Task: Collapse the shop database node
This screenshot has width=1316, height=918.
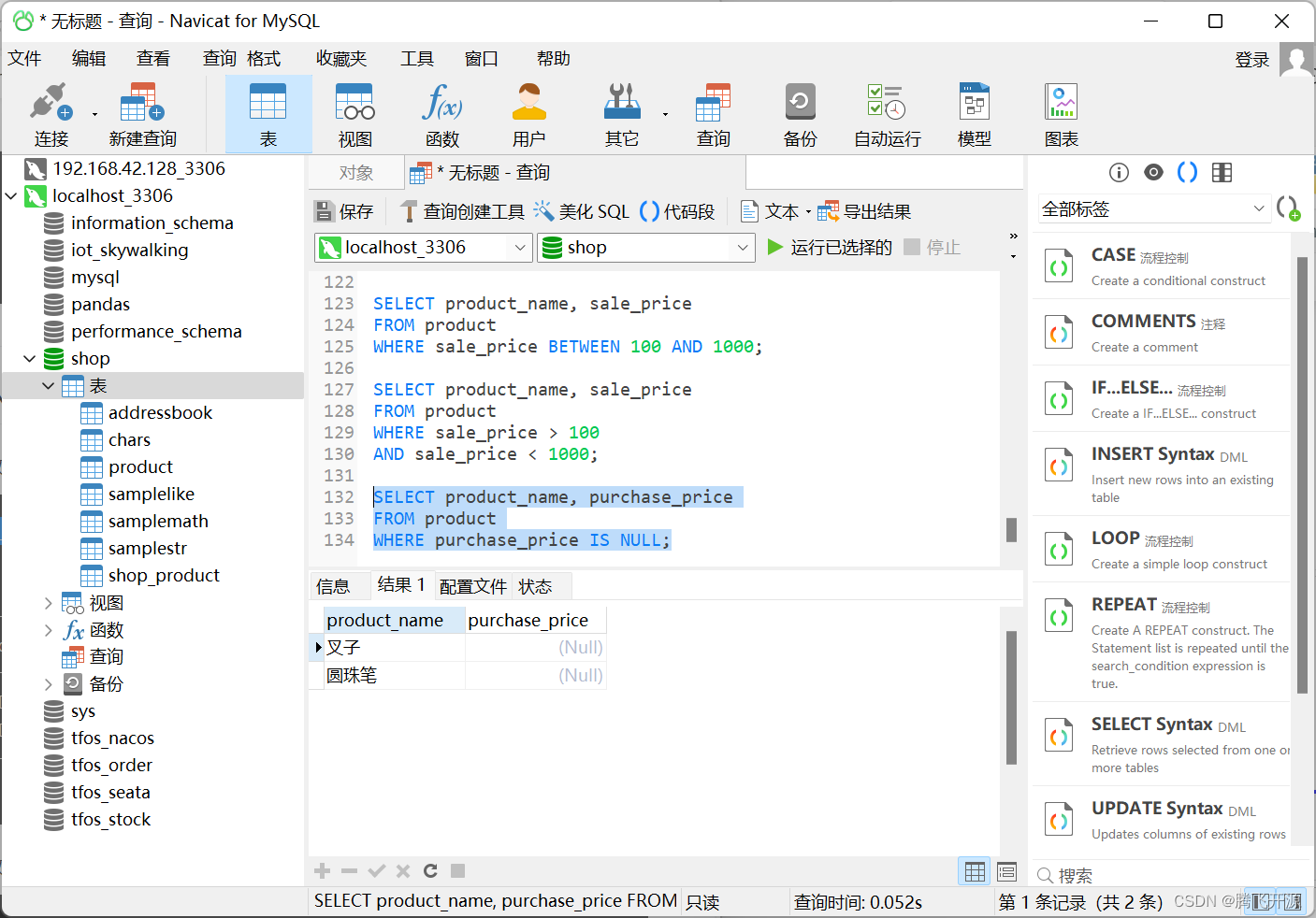Action: click(30, 359)
